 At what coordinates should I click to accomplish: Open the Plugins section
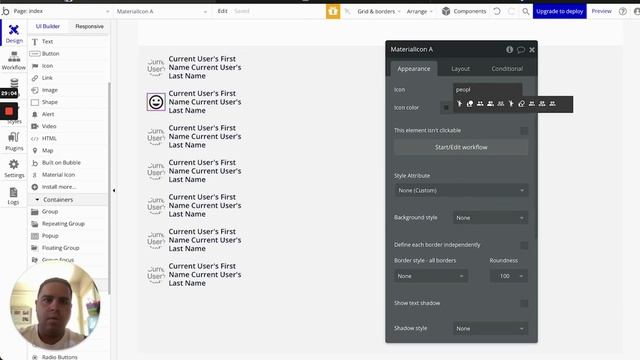(x=14, y=141)
